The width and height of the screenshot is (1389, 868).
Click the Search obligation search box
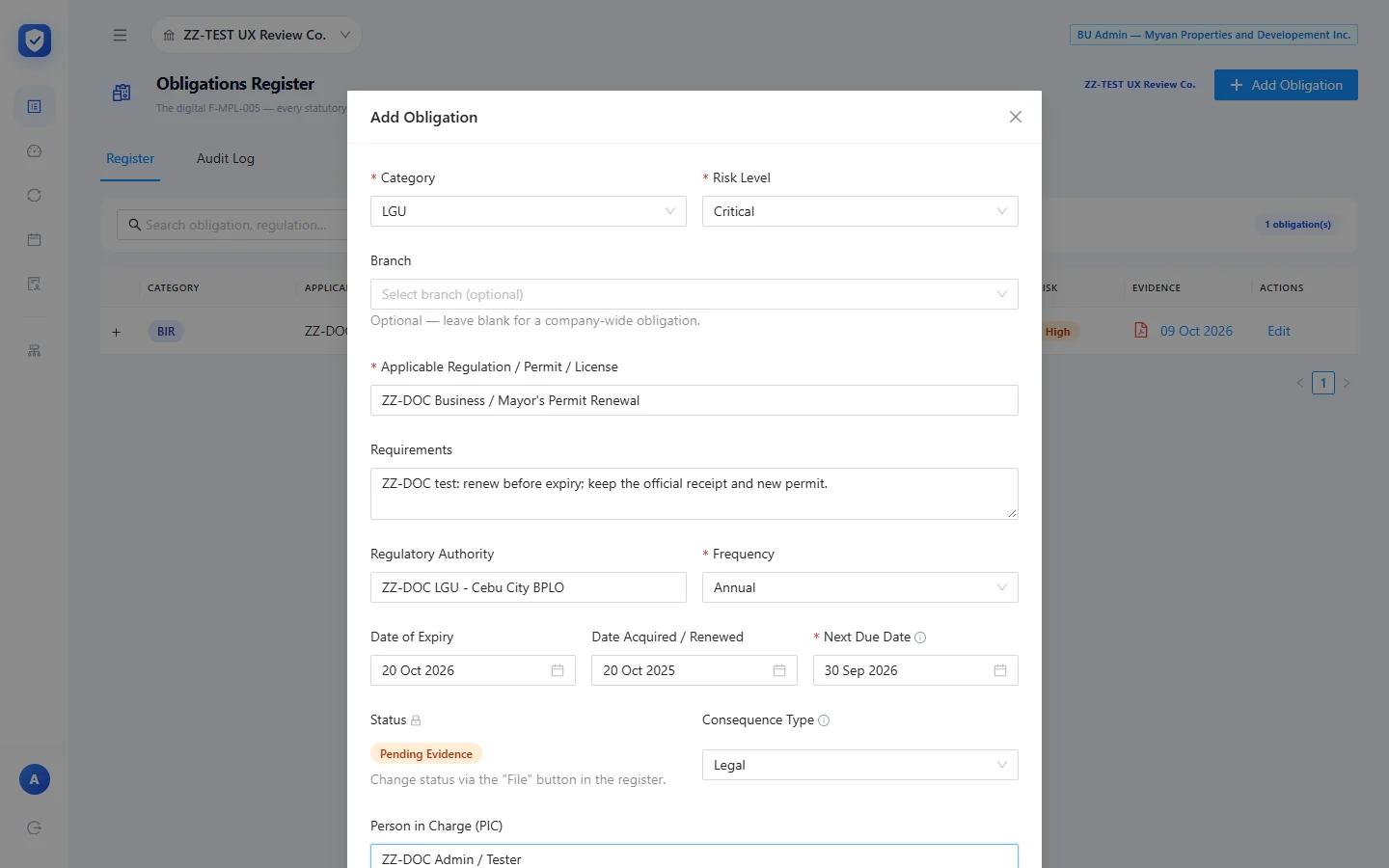click(232, 225)
